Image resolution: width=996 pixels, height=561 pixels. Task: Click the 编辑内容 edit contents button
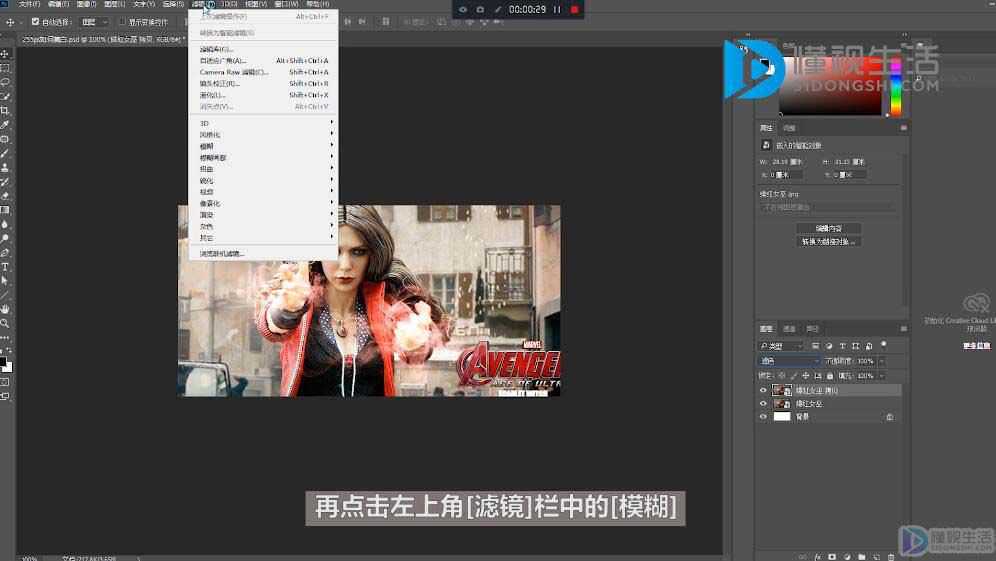tap(828, 227)
